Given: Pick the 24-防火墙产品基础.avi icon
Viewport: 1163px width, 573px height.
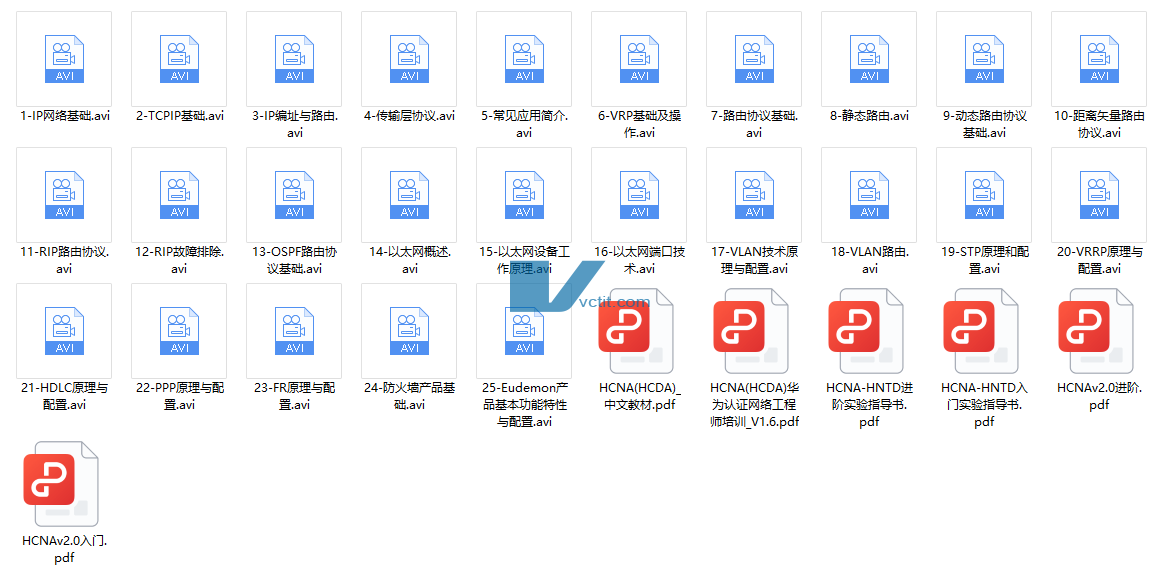Looking at the screenshot, I should point(409,331).
